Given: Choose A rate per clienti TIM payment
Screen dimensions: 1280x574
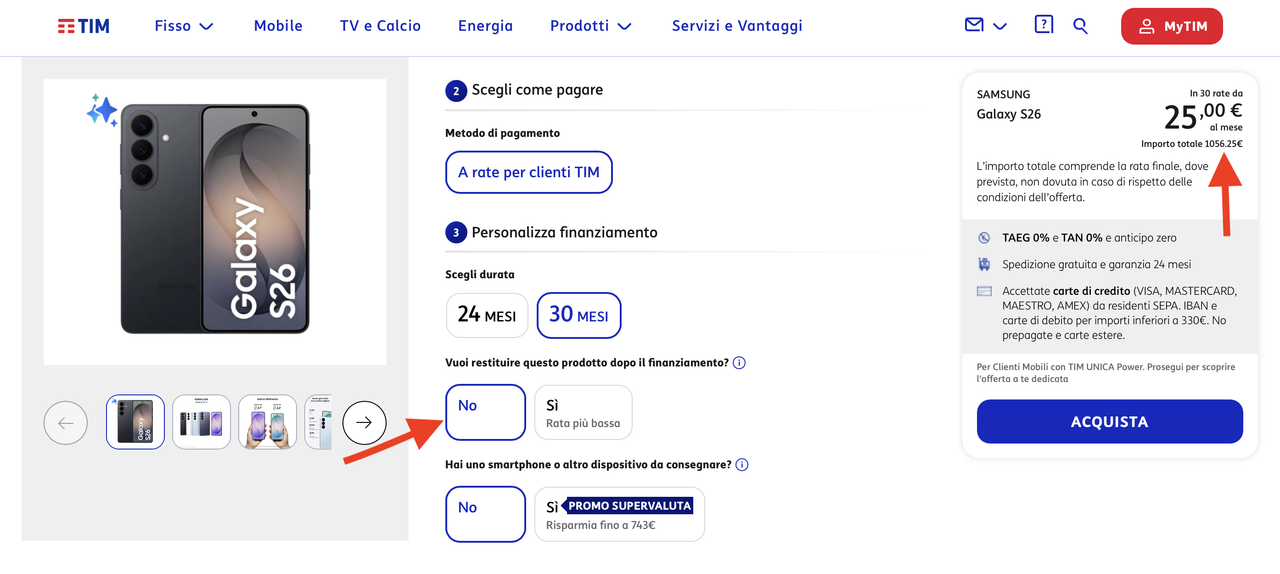Looking at the screenshot, I should [x=529, y=172].
